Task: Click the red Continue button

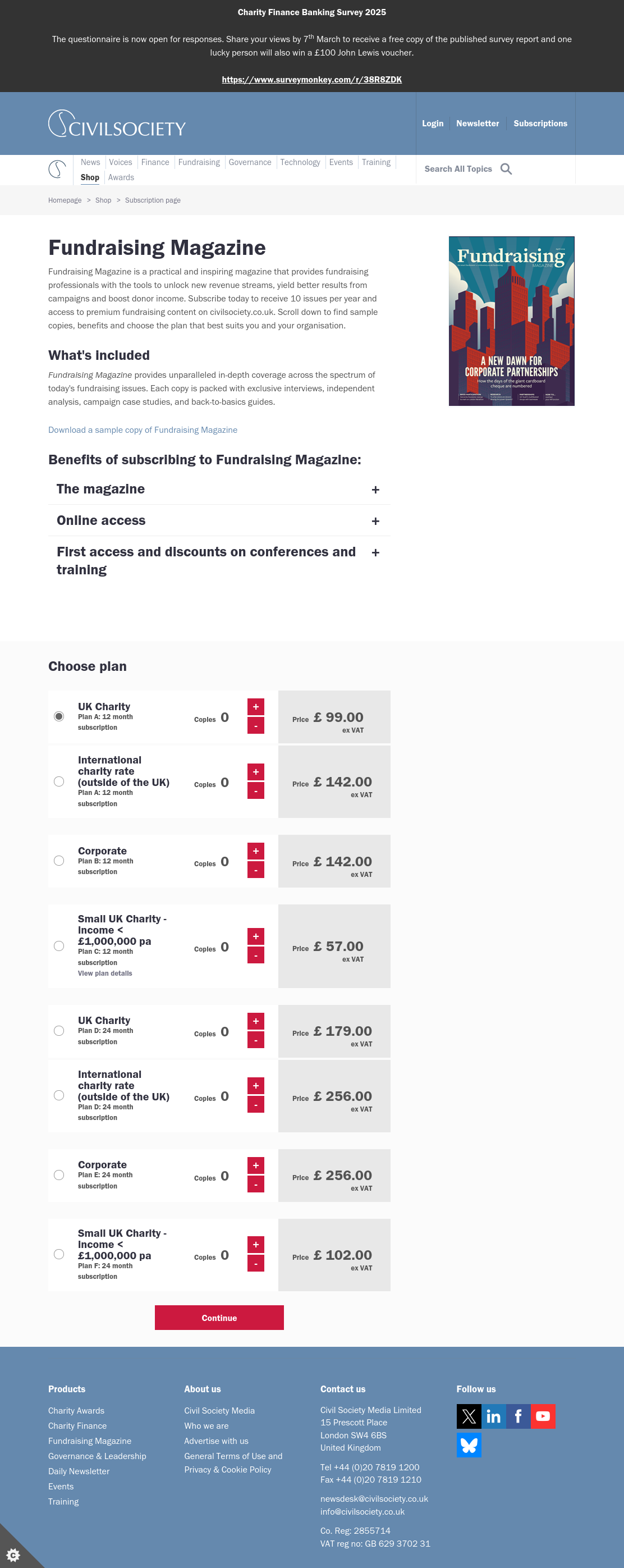Action: coord(219,1318)
